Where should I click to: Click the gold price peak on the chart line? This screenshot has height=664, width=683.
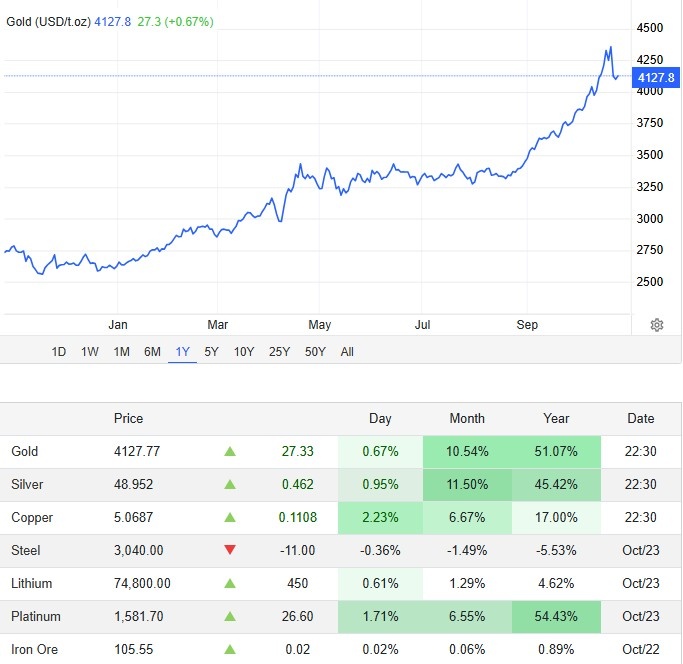point(611,47)
